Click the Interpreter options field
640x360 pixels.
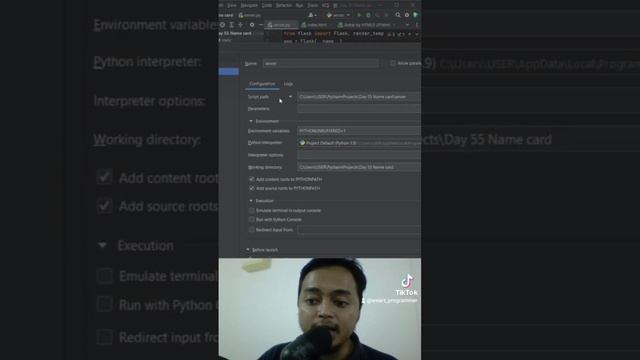[359, 155]
